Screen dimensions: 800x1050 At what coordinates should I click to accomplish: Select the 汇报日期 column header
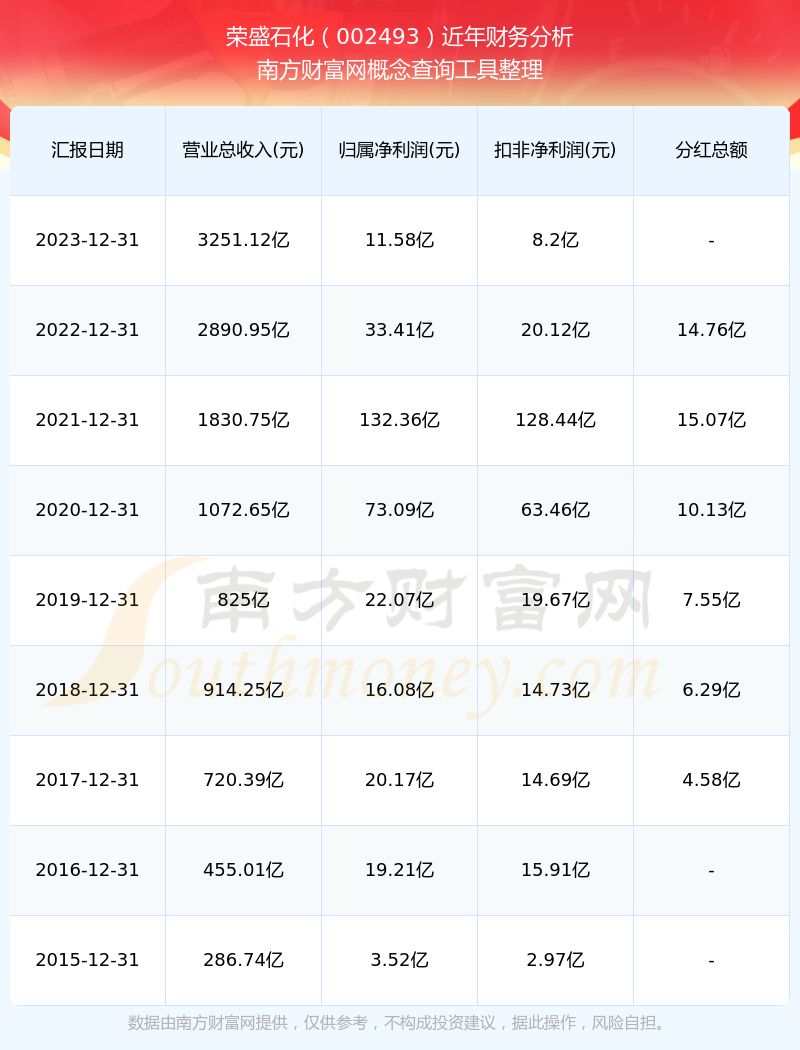(88, 150)
